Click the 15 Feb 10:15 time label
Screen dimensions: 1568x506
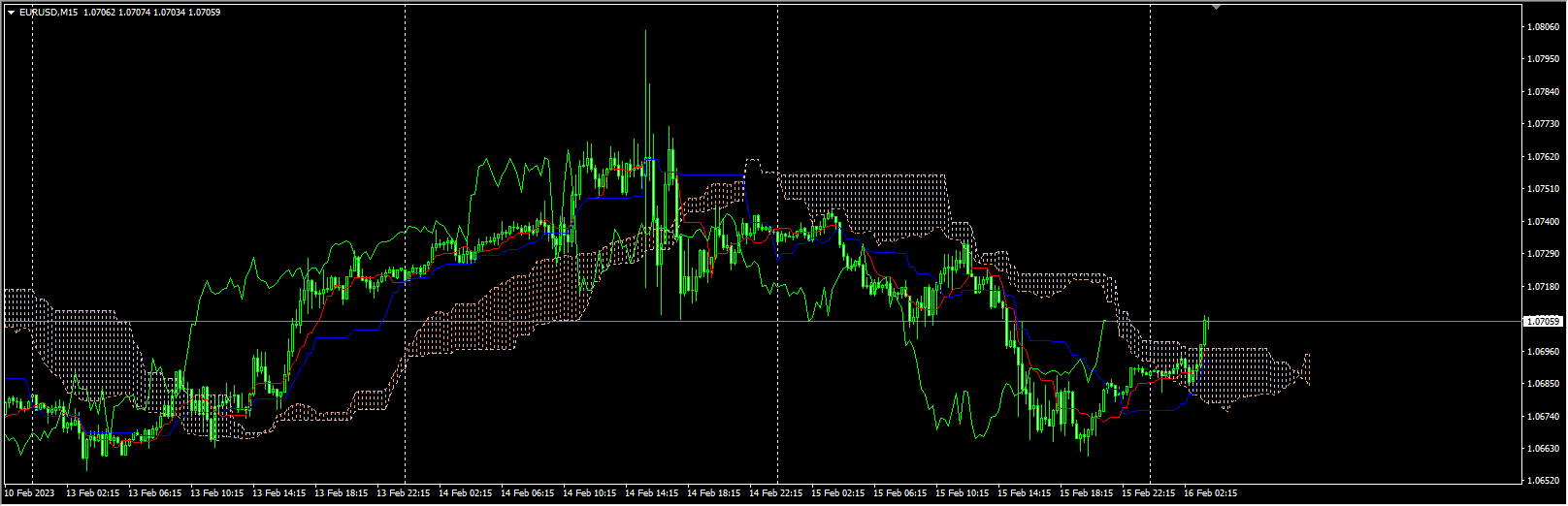point(963,493)
